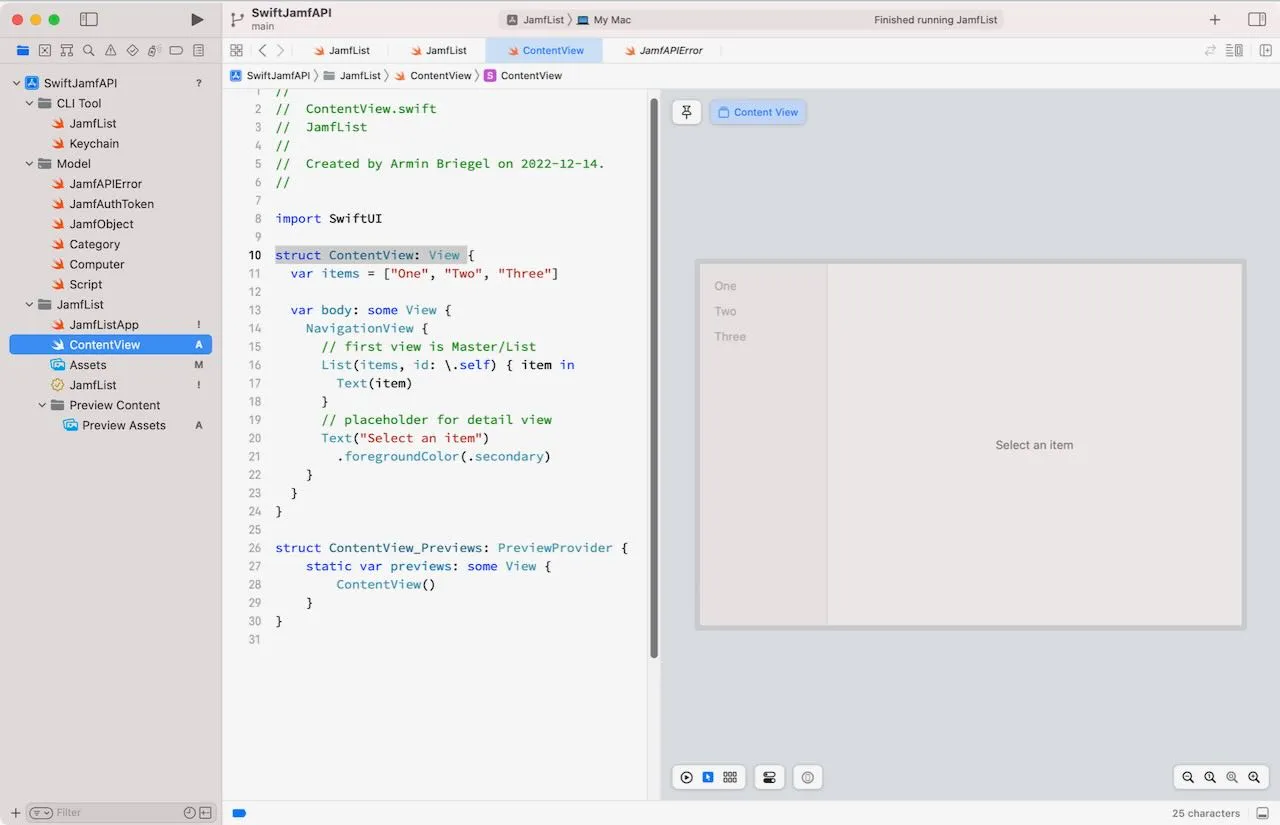Switch to the JamfAPIError tab
The height and width of the screenshot is (825, 1280).
[668, 50]
